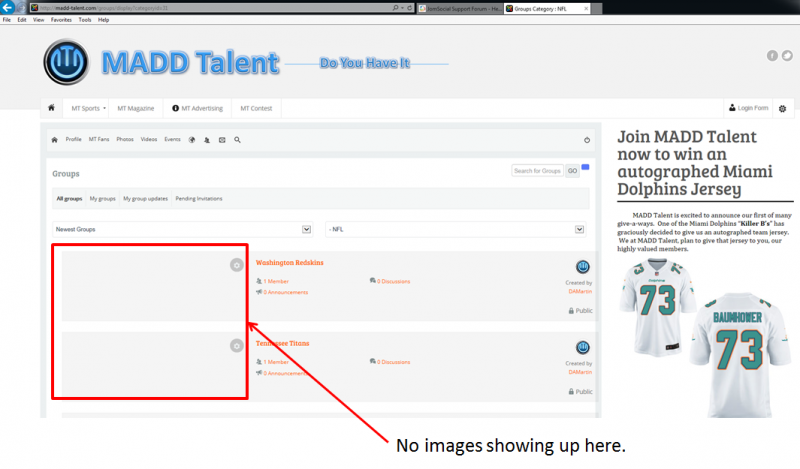The width and height of the screenshot is (800, 469).
Task: Open Profile in community toolbar
Action: point(73,139)
